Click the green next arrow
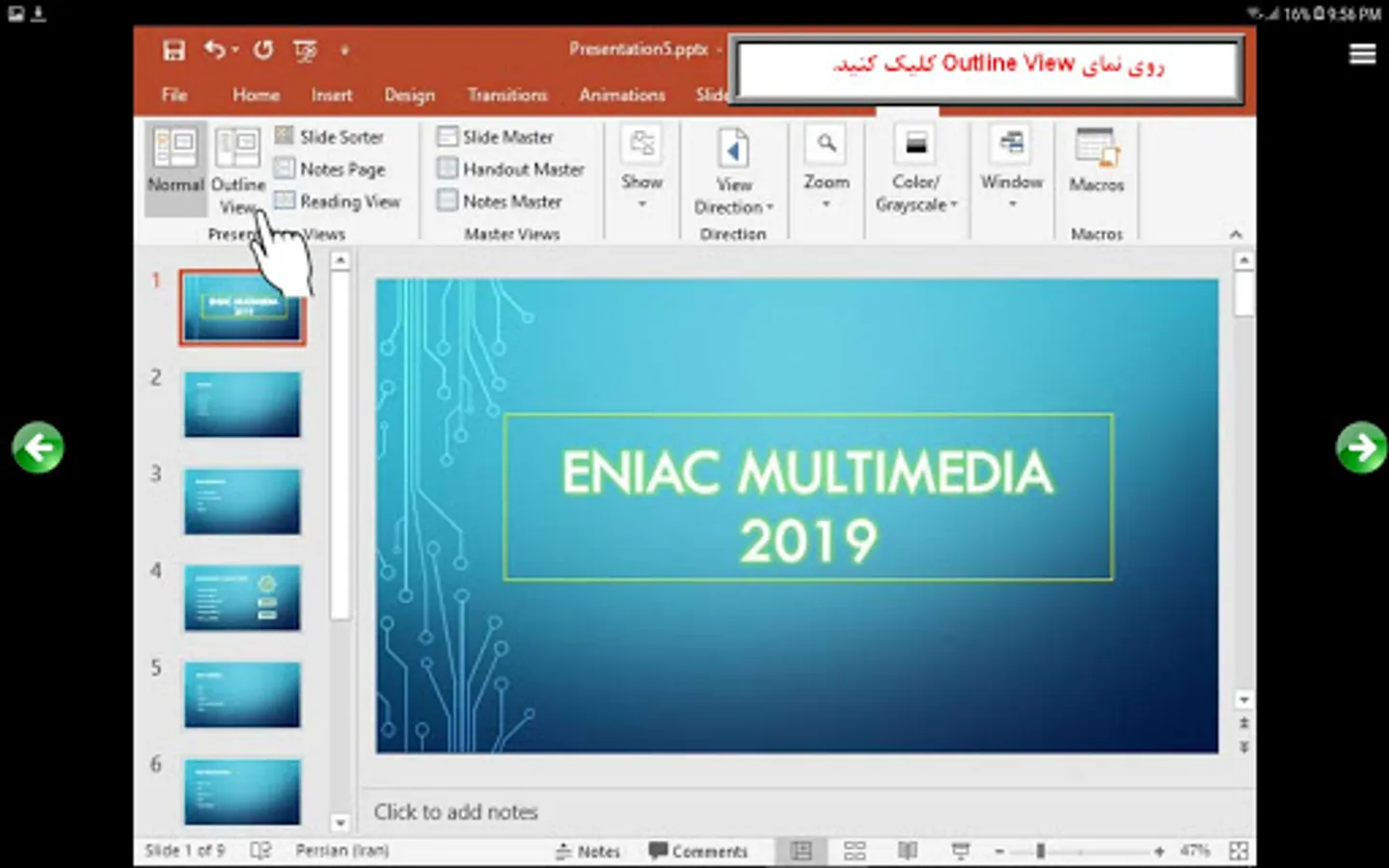The image size is (1389, 868). (x=1361, y=448)
